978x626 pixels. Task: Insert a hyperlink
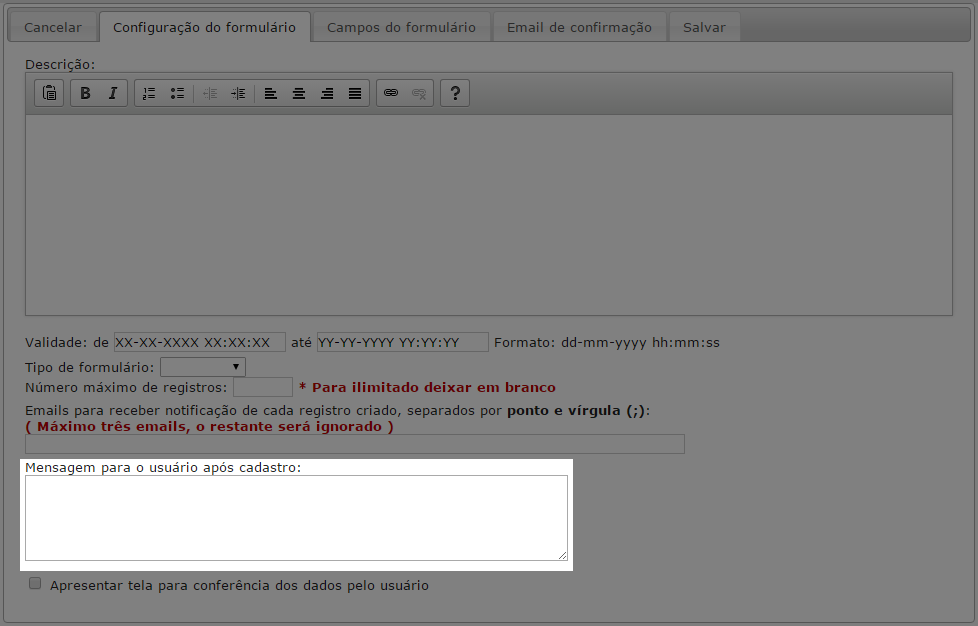click(391, 93)
